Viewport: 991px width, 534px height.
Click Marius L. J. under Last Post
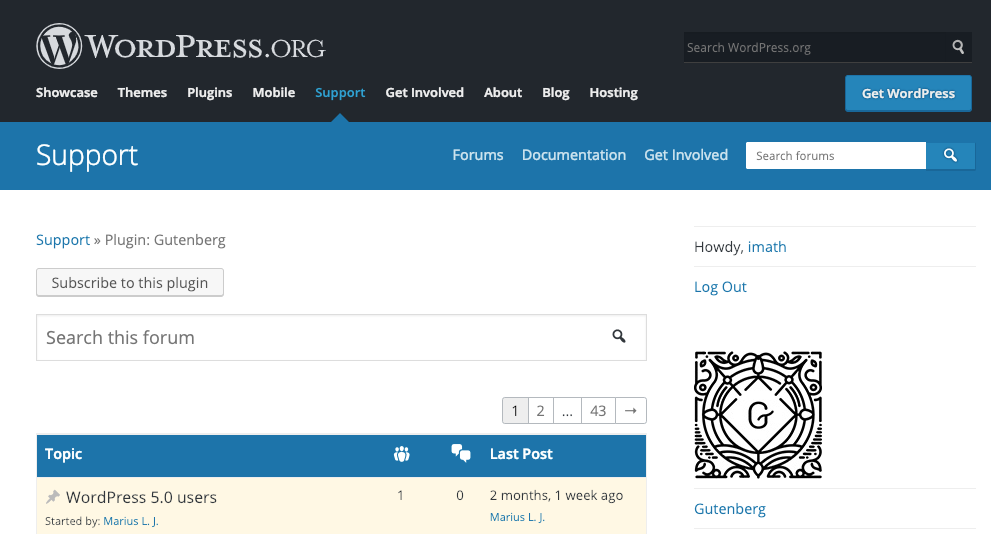517,517
